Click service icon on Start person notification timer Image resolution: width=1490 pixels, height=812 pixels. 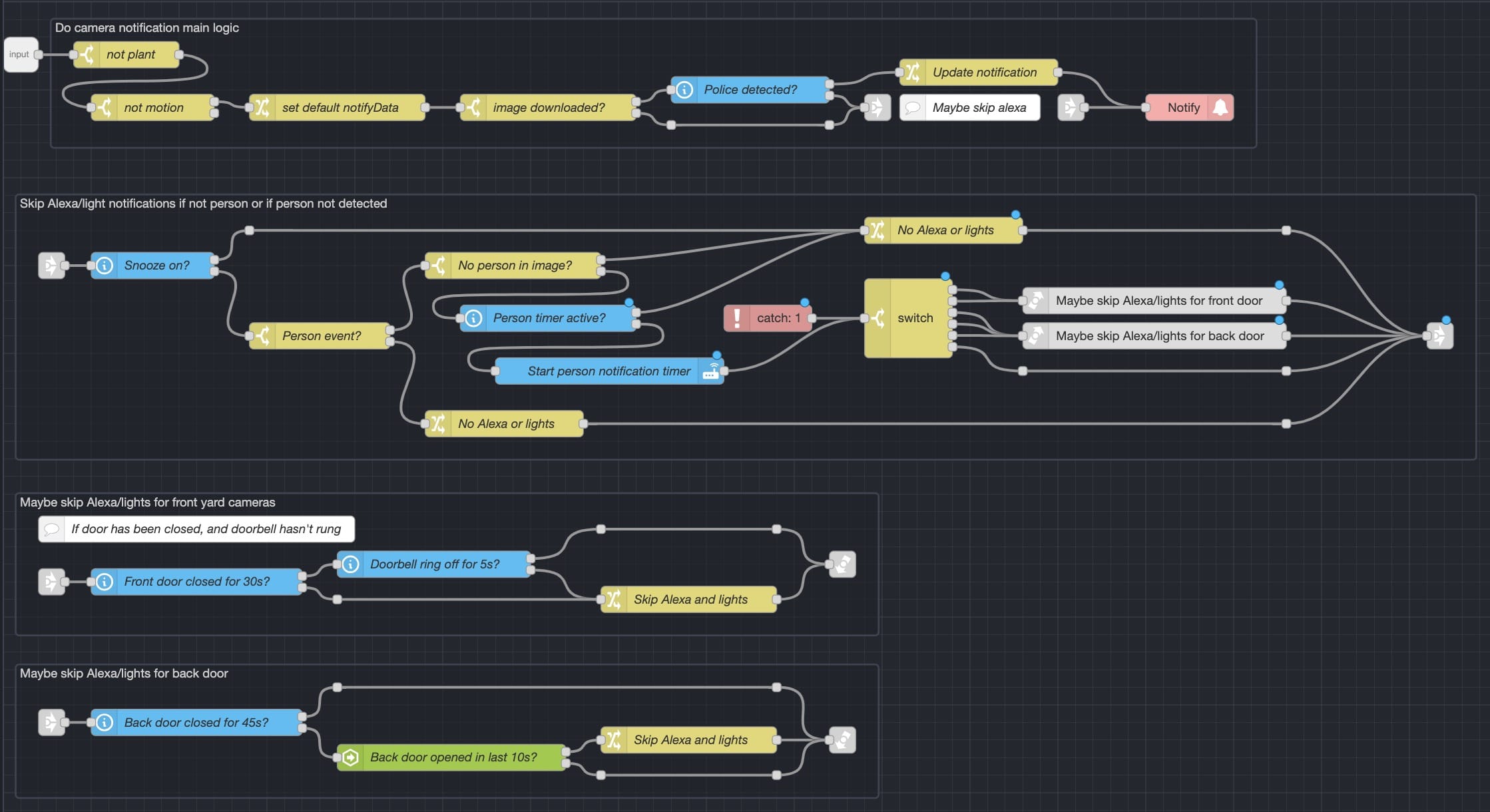click(x=711, y=371)
